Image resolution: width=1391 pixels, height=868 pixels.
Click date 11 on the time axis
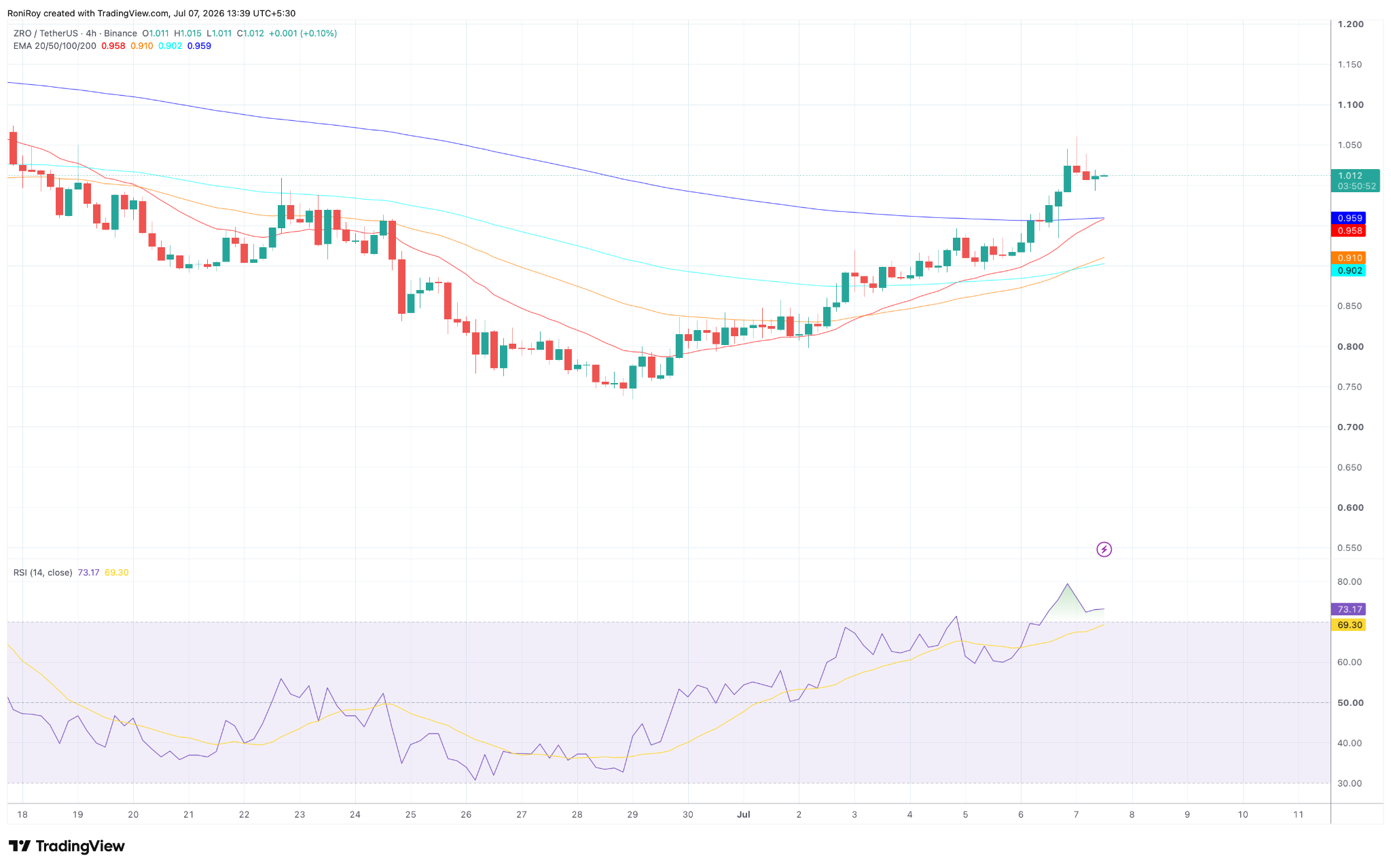click(1298, 814)
